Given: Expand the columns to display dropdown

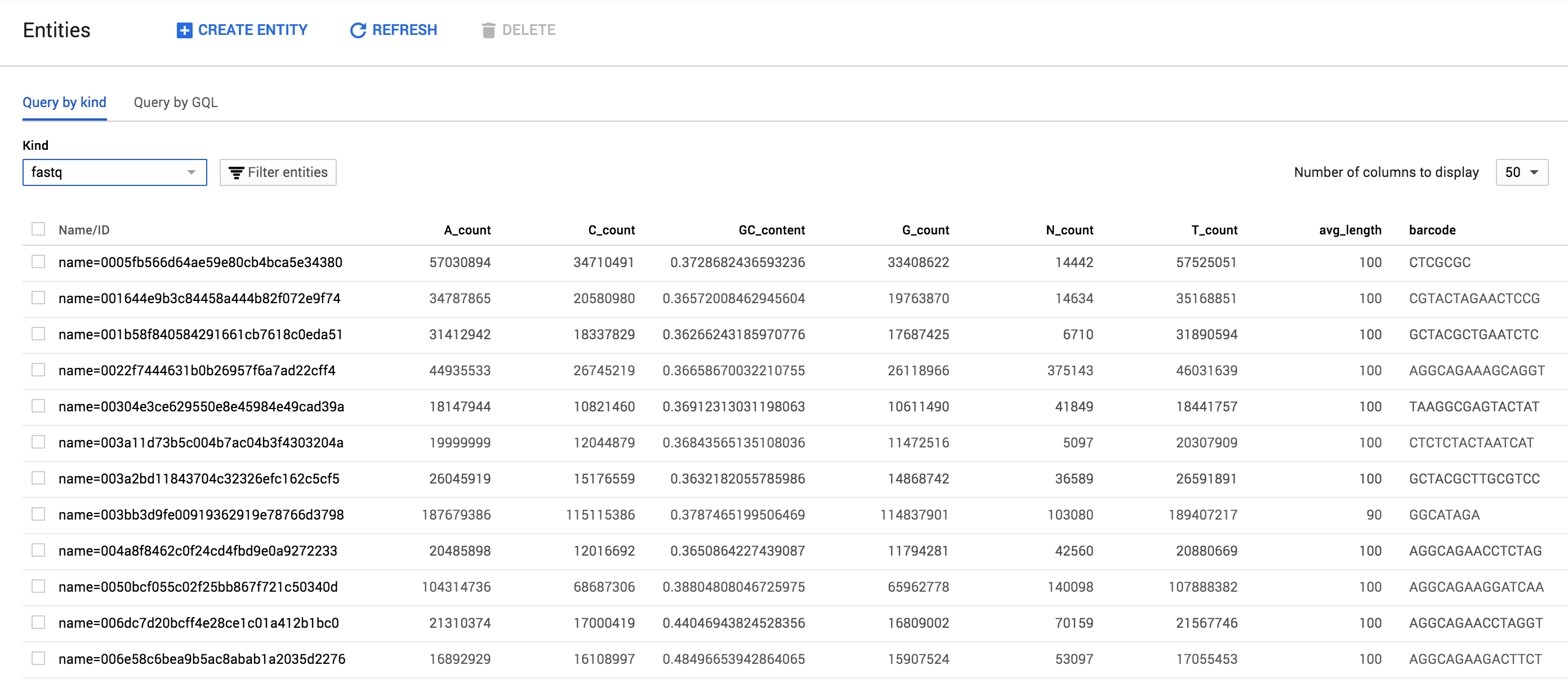Looking at the screenshot, I should [1521, 172].
